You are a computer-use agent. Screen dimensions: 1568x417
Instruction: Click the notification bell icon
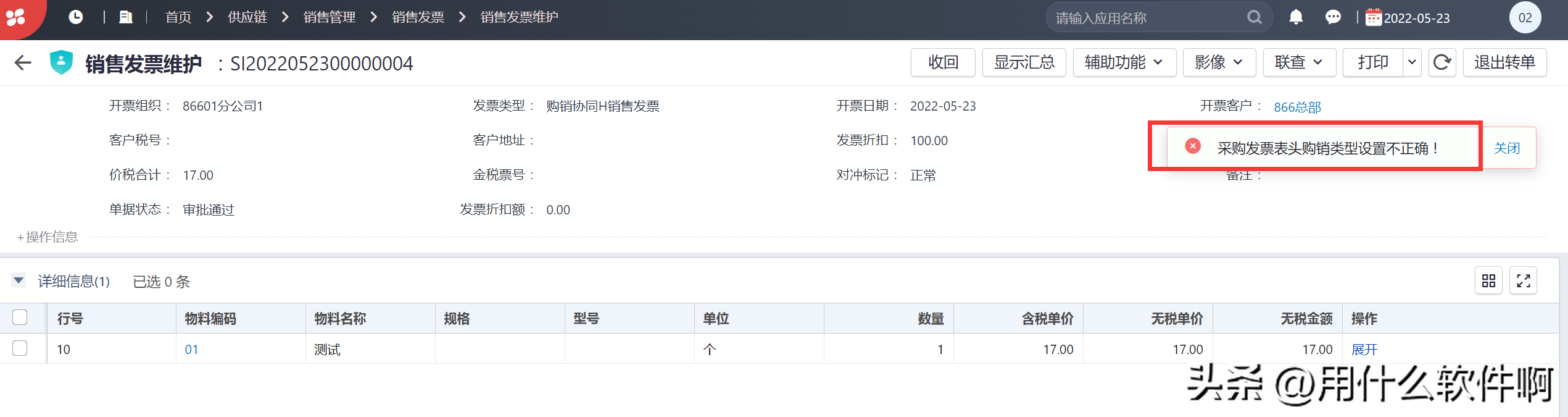(1296, 17)
